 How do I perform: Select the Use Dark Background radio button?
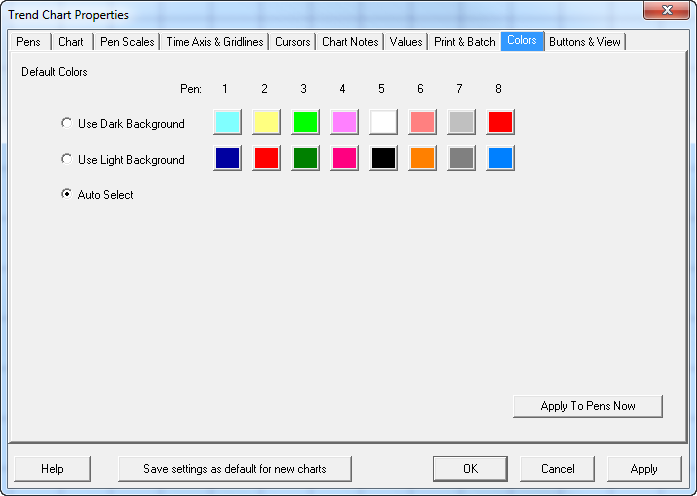(67, 124)
